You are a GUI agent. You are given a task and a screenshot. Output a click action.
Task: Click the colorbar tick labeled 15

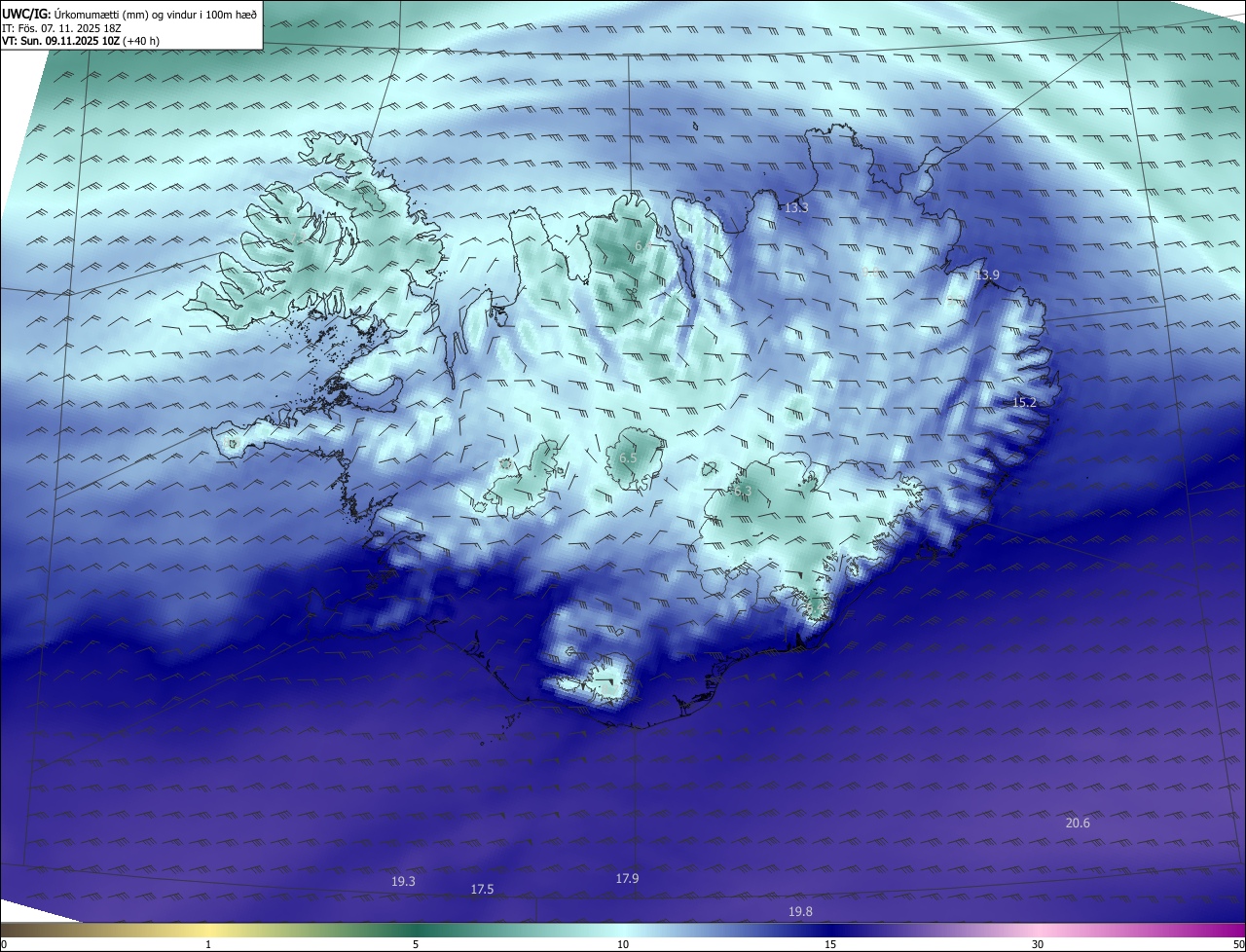830,944
